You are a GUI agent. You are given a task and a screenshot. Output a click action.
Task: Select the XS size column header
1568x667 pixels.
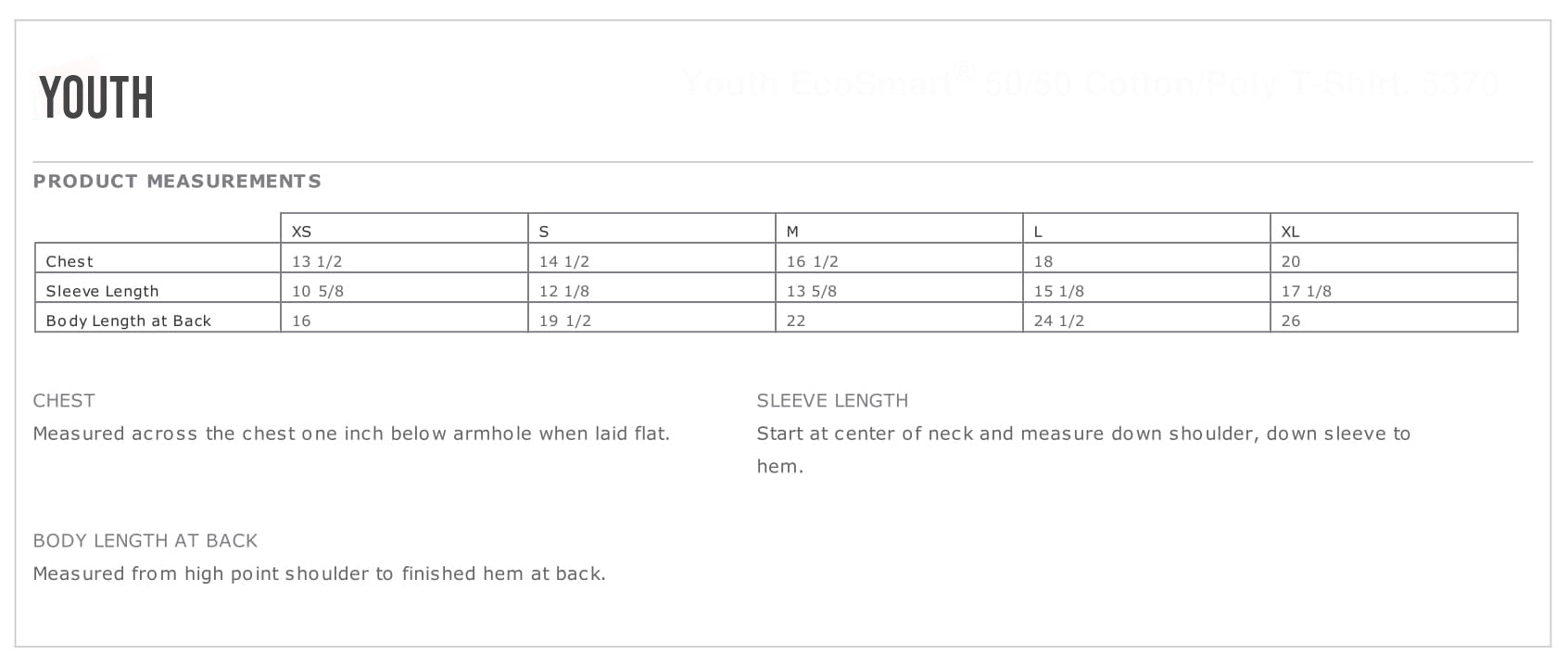[302, 232]
